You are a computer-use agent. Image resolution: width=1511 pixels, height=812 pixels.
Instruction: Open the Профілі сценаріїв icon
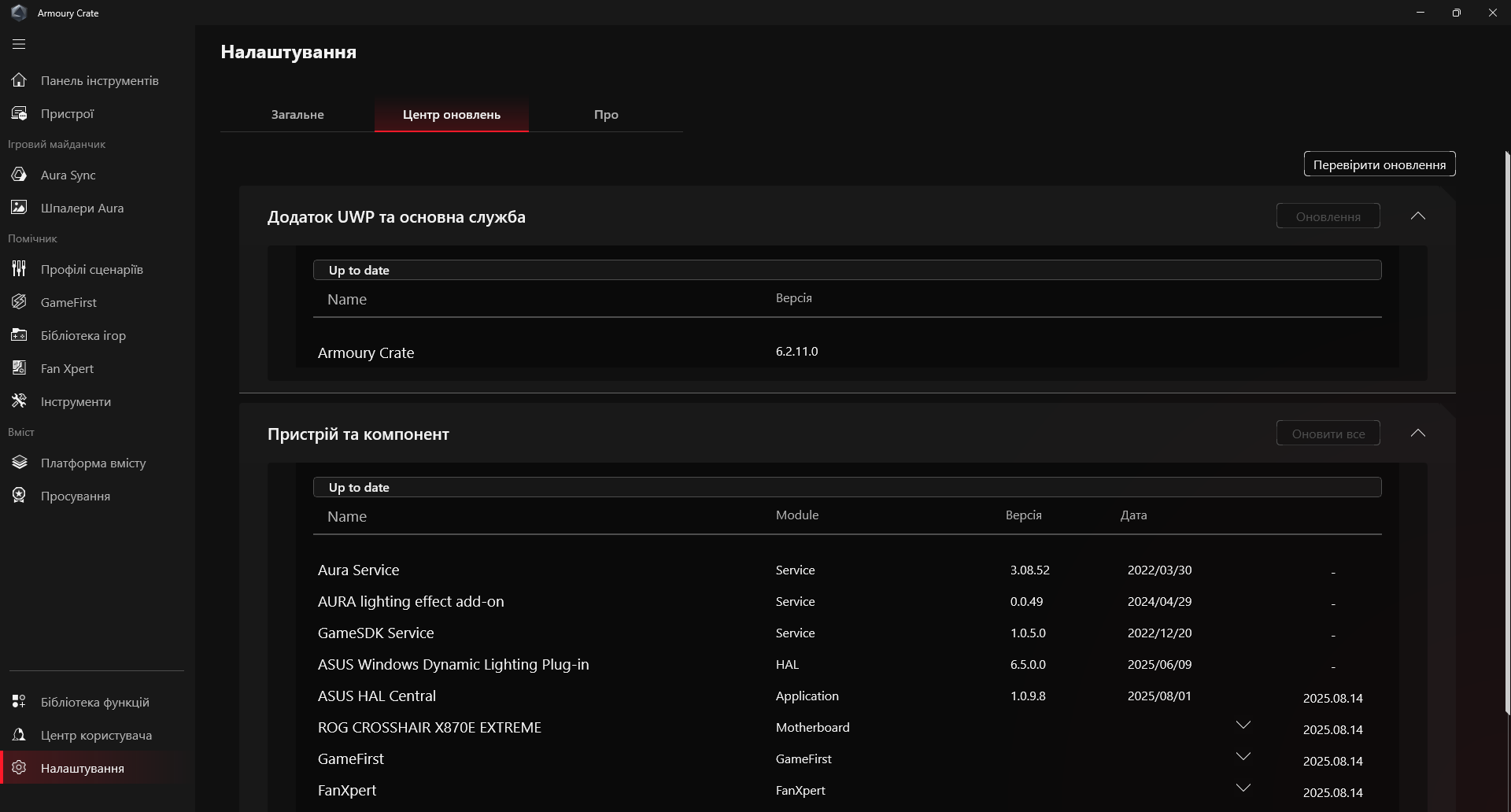pos(19,269)
